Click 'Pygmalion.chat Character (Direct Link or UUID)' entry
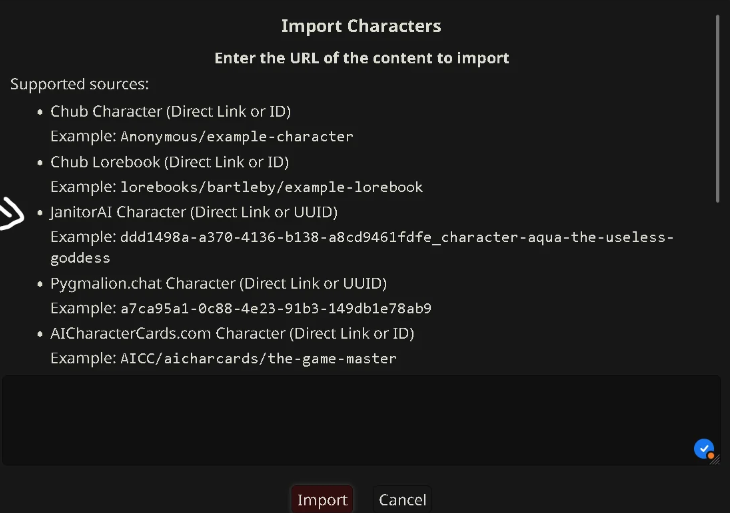This screenshot has width=730, height=513. pyautogui.click(x=218, y=284)
